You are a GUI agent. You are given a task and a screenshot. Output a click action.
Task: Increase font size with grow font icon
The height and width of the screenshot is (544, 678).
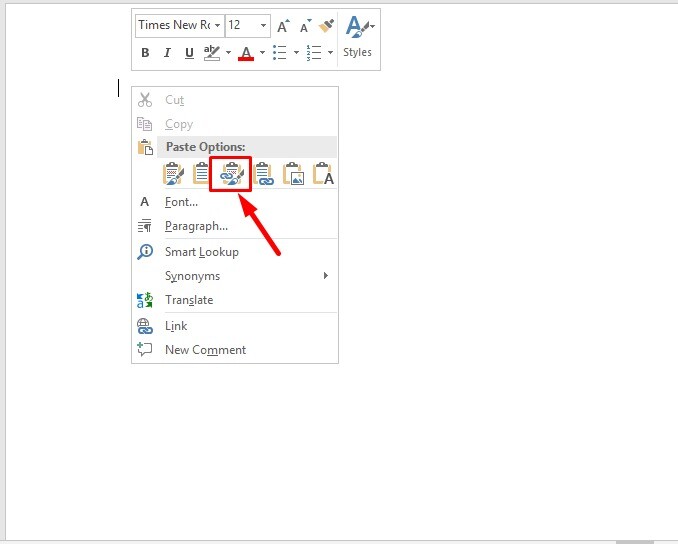pyautogui.click(x=283, y=26)
